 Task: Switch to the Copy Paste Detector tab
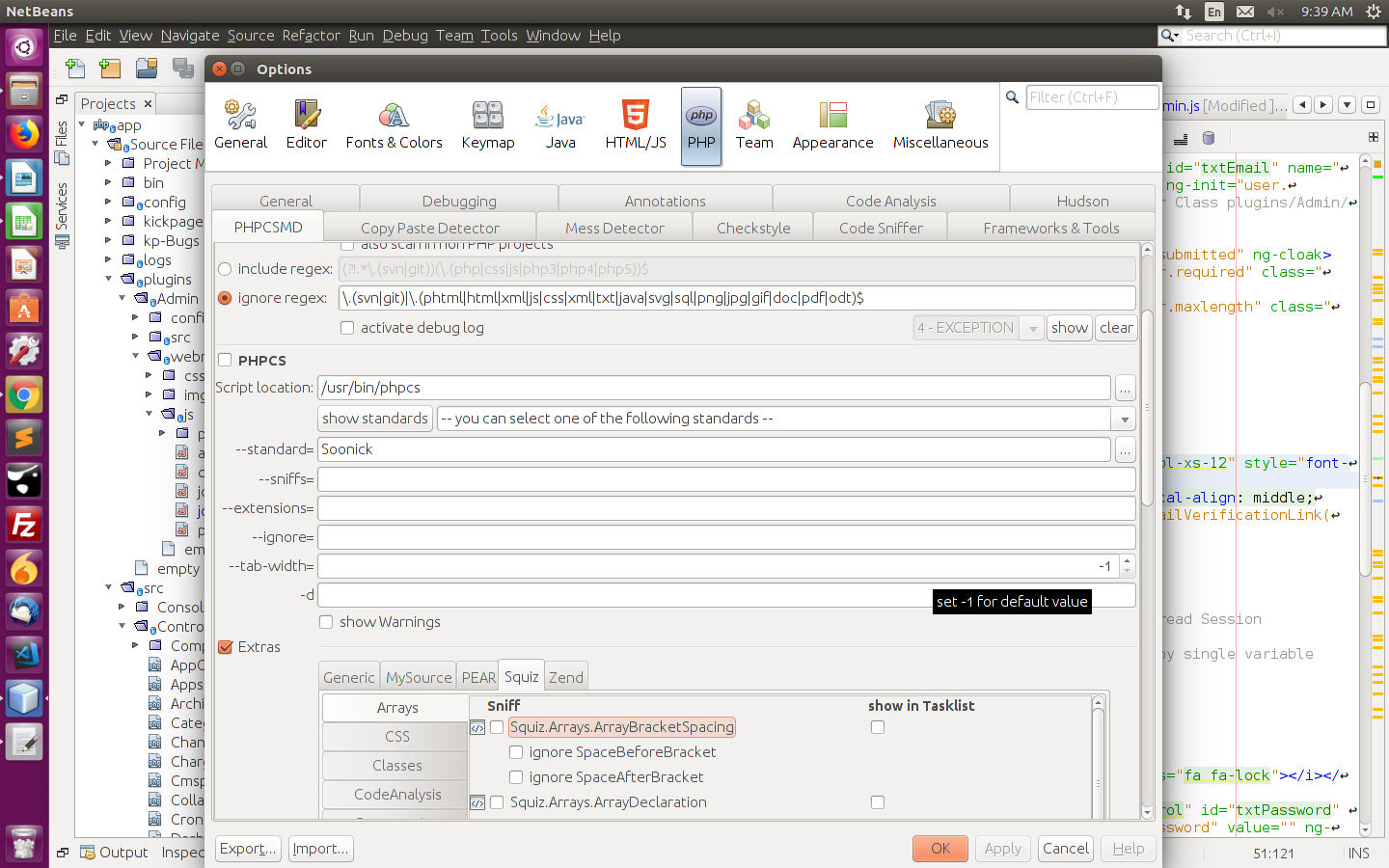tap(430, 228)
